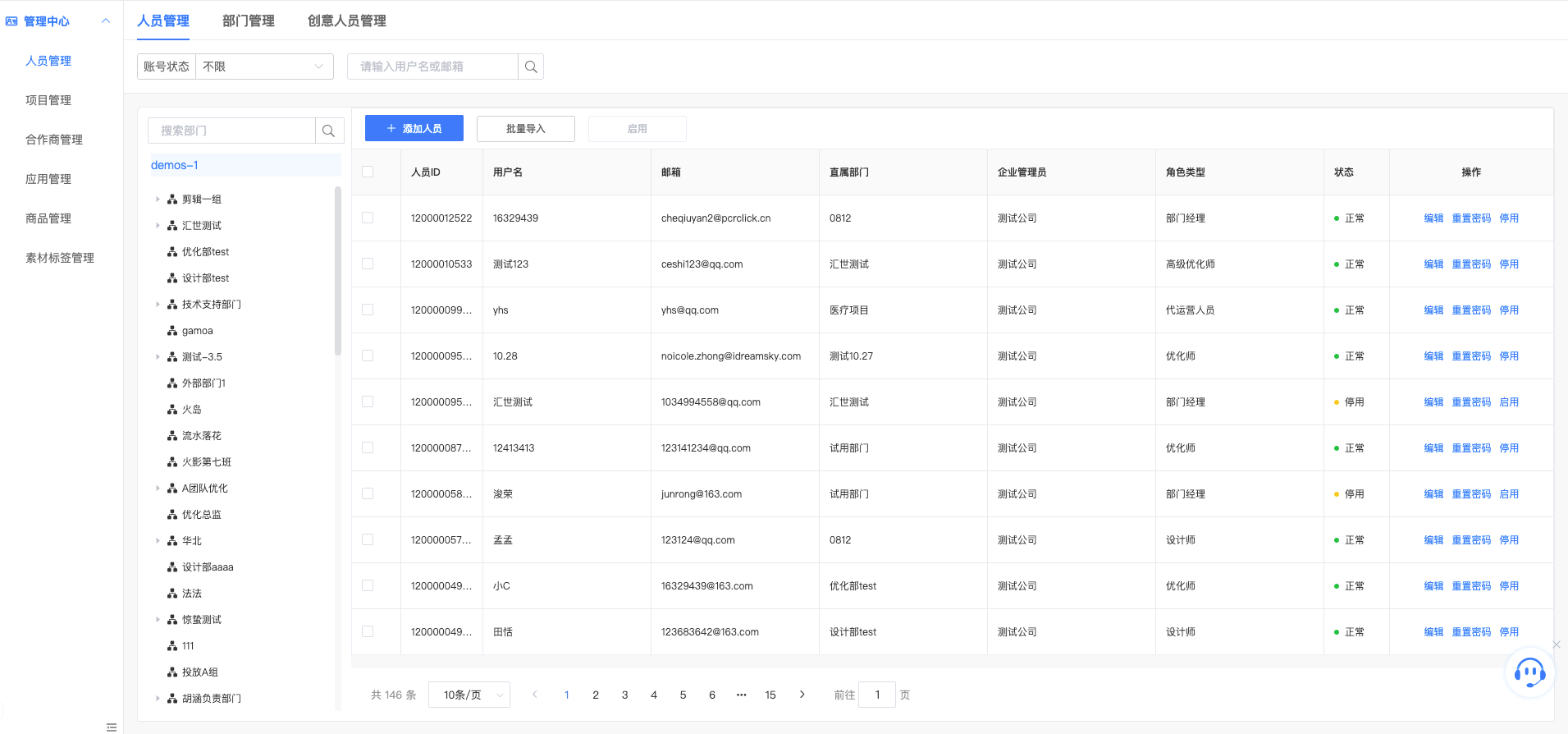Check the row for user 孟孟
The height and width of the screenshot is (734, 1568).
368,539
